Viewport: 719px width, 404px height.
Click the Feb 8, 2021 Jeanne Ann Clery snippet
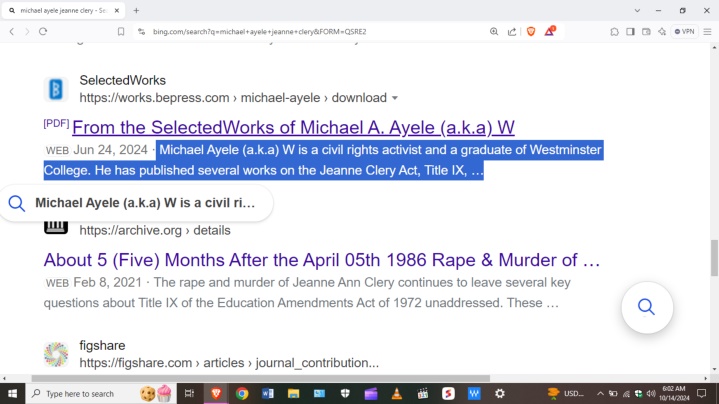click(307, 293)
